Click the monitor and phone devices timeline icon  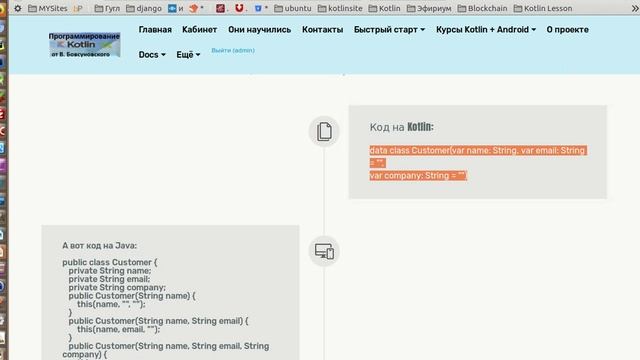coord(324,251)
